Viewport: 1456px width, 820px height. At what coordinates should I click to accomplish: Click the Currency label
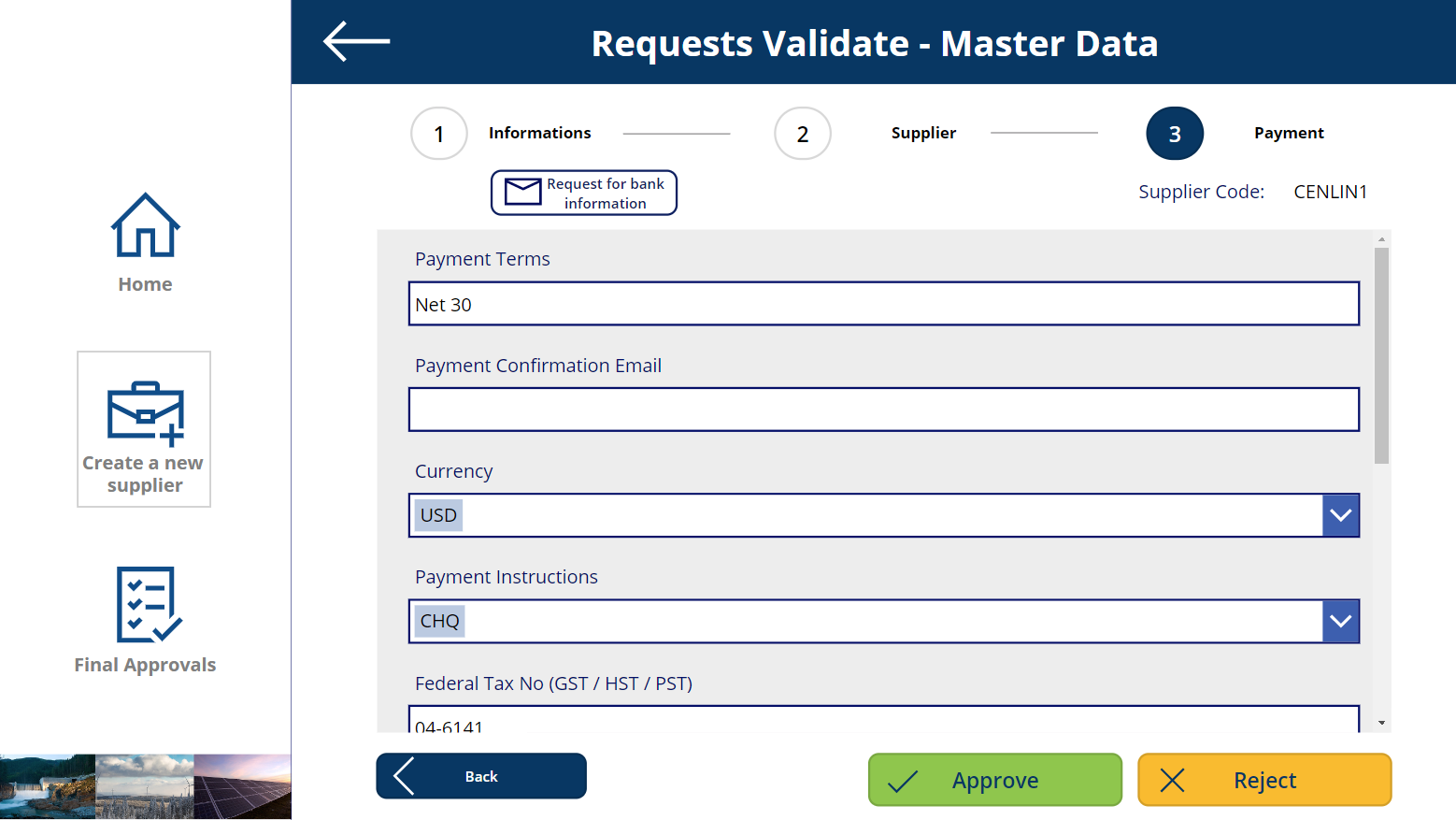coord(453,471)
